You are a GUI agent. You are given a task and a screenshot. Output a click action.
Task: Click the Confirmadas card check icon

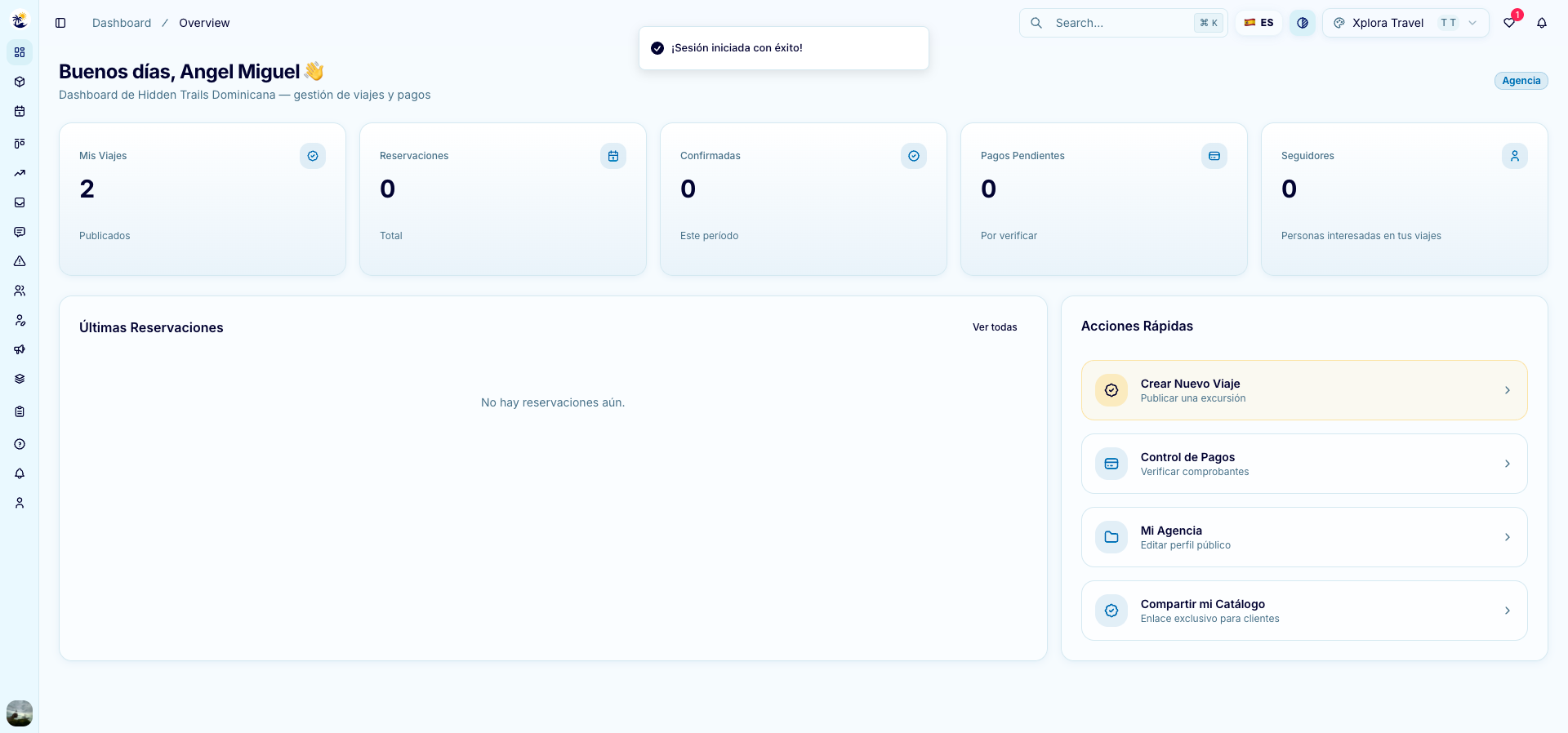click(914, 156)
